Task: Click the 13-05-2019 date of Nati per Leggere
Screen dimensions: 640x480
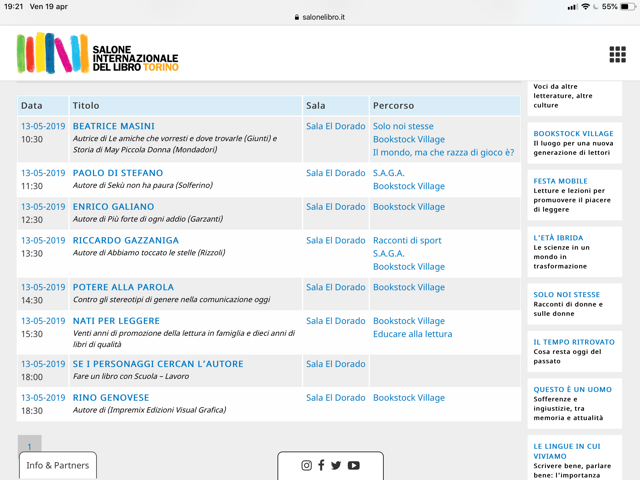Action: [x=43, y=321]
